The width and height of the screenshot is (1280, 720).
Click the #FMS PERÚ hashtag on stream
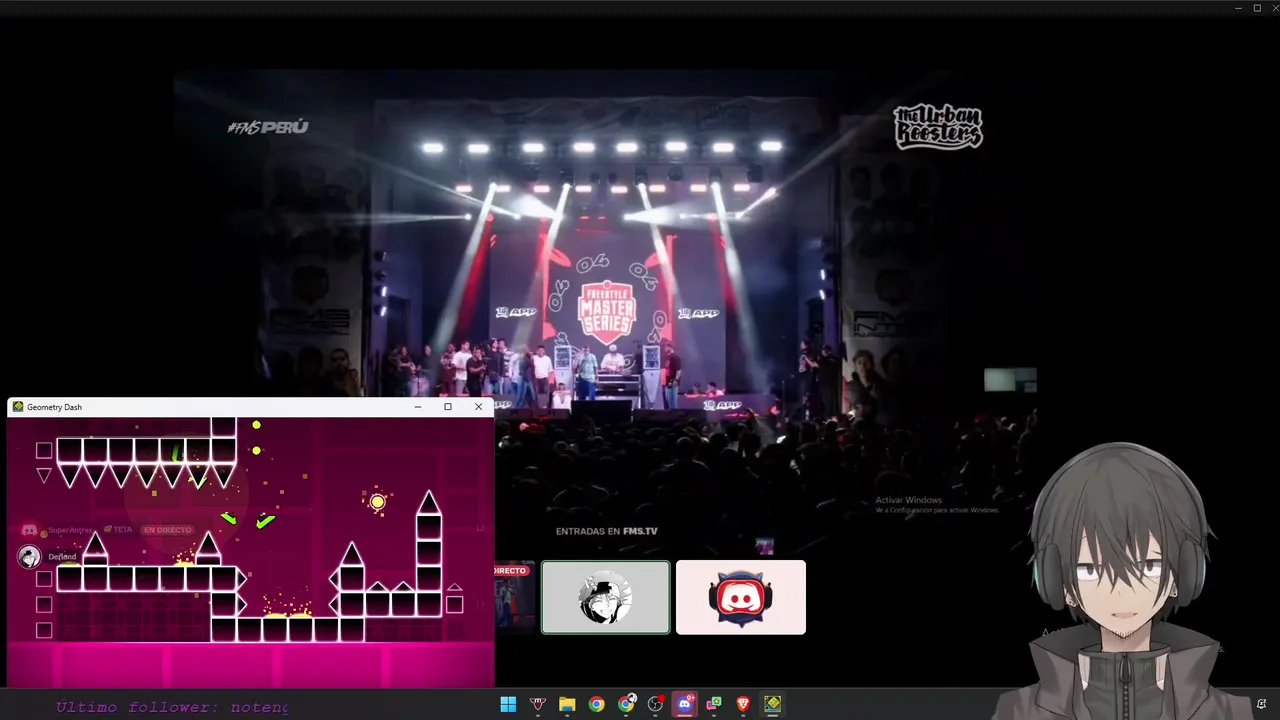click(268, 127)
